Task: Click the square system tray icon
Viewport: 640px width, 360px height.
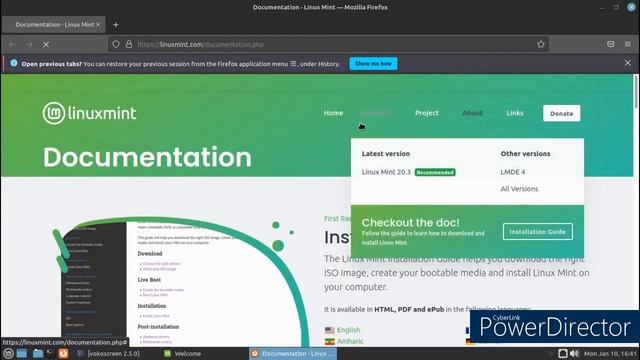Action: tap(562, 353)
